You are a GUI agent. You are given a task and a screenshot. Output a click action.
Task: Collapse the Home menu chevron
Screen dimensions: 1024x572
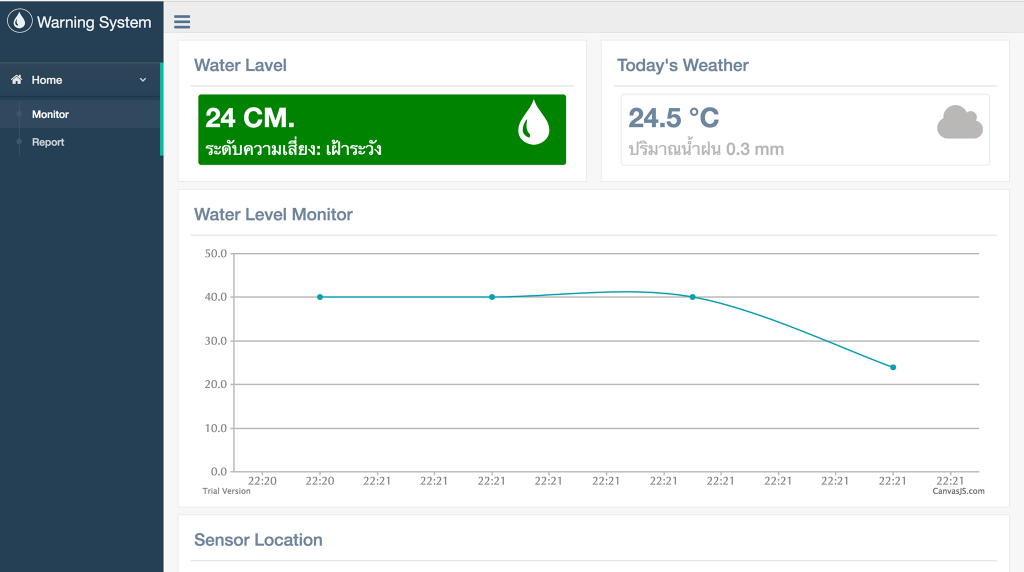143,80
